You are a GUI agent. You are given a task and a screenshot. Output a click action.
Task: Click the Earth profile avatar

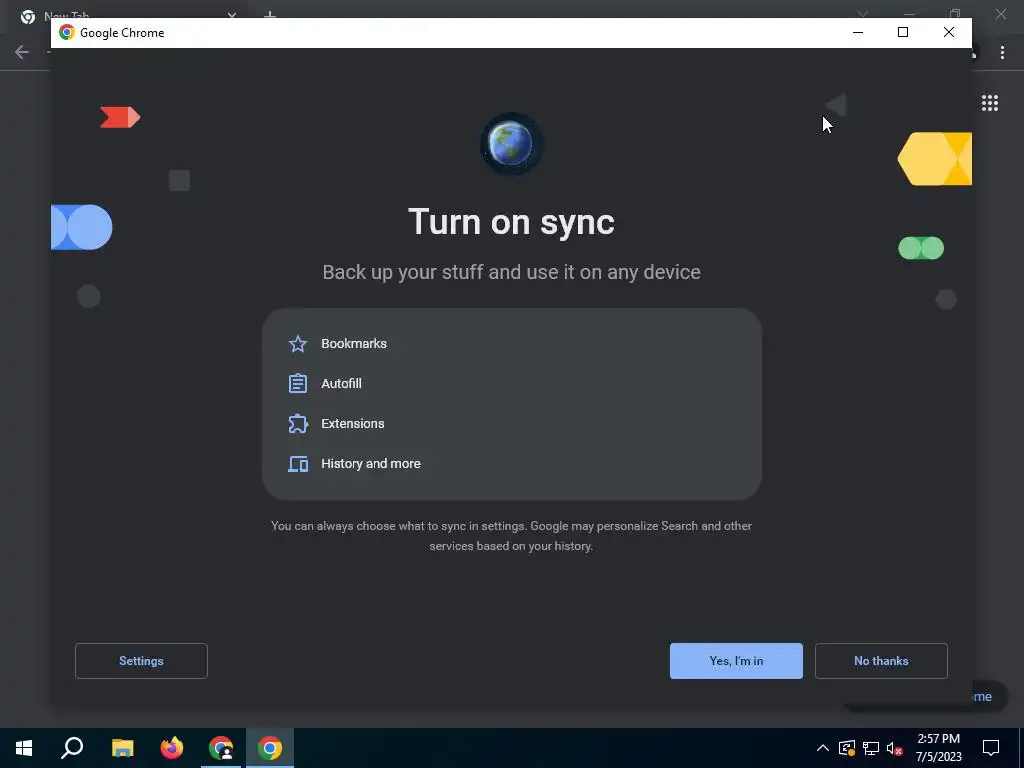pyautogui.click(x=511, y=144)
